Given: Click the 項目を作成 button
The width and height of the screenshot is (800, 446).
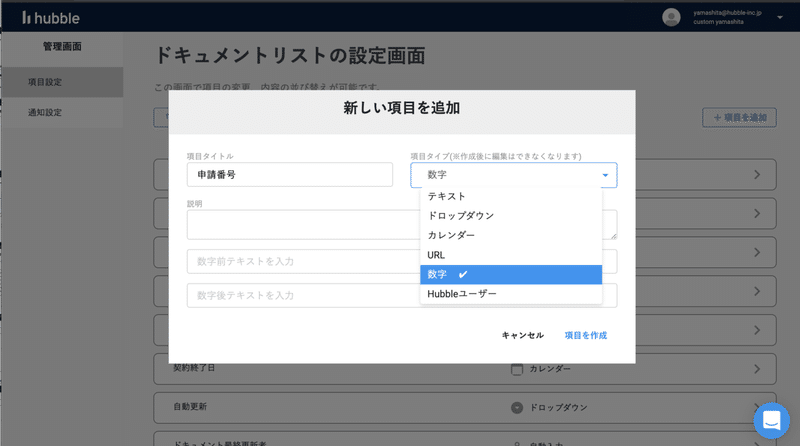Looking at the screenshot, I should [586, 335].
